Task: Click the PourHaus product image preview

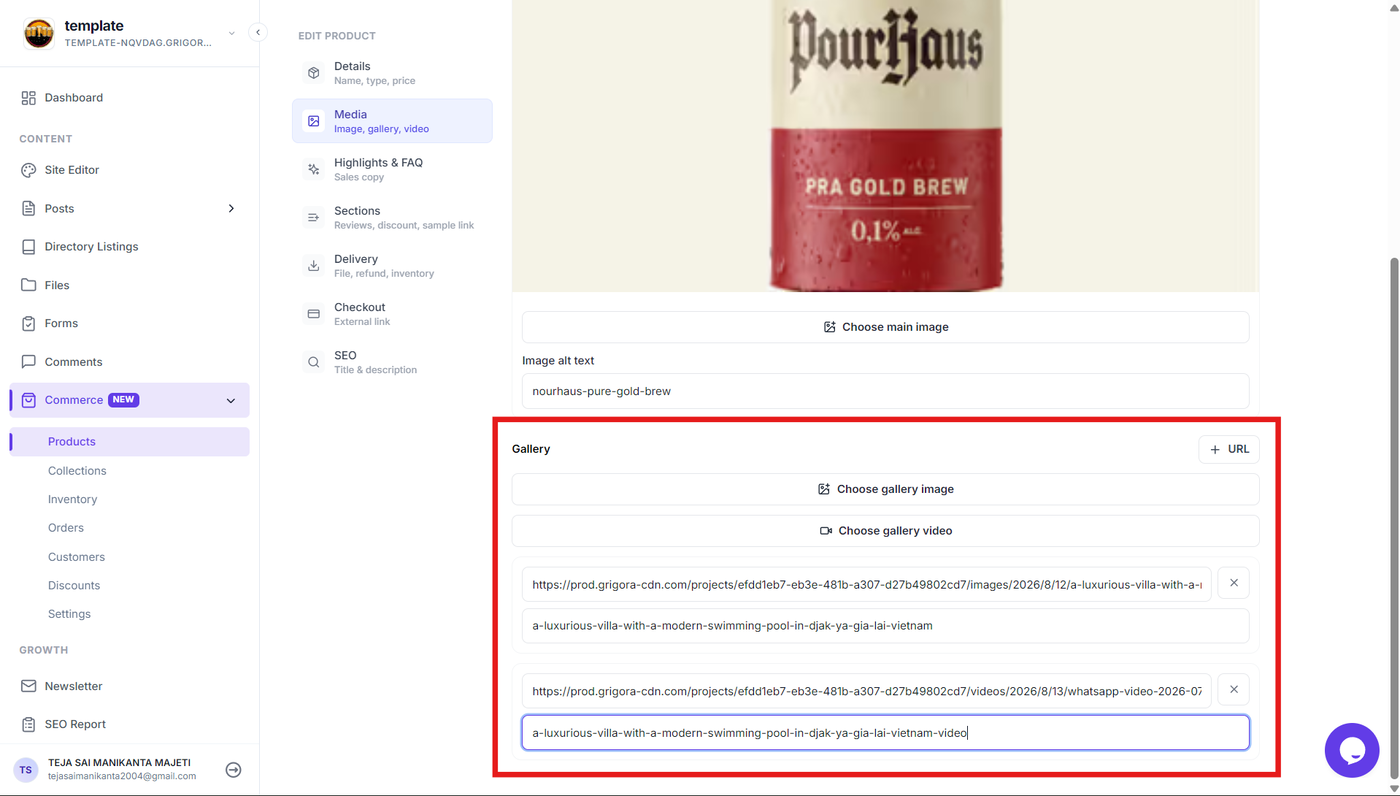Action: pyautogui.click(x=885, y=146)
